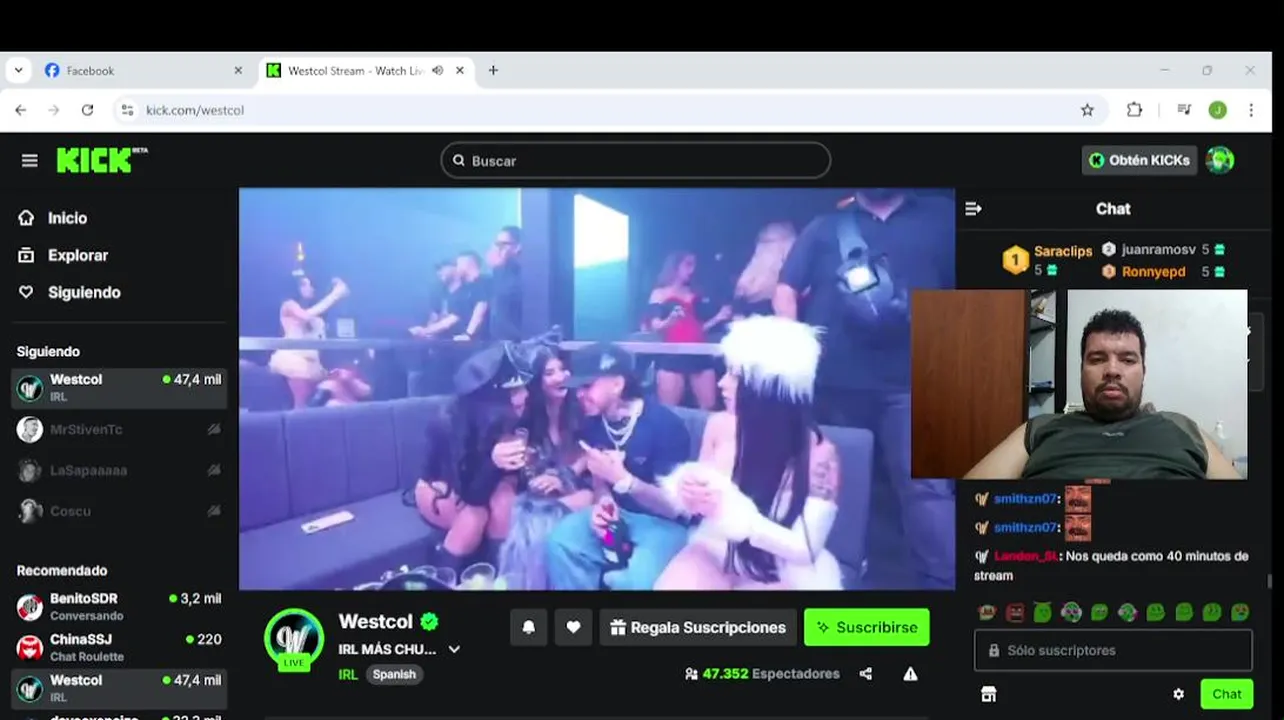
Task: Open the media control icon in Chrome toolbar
Action: [1184, 110]
